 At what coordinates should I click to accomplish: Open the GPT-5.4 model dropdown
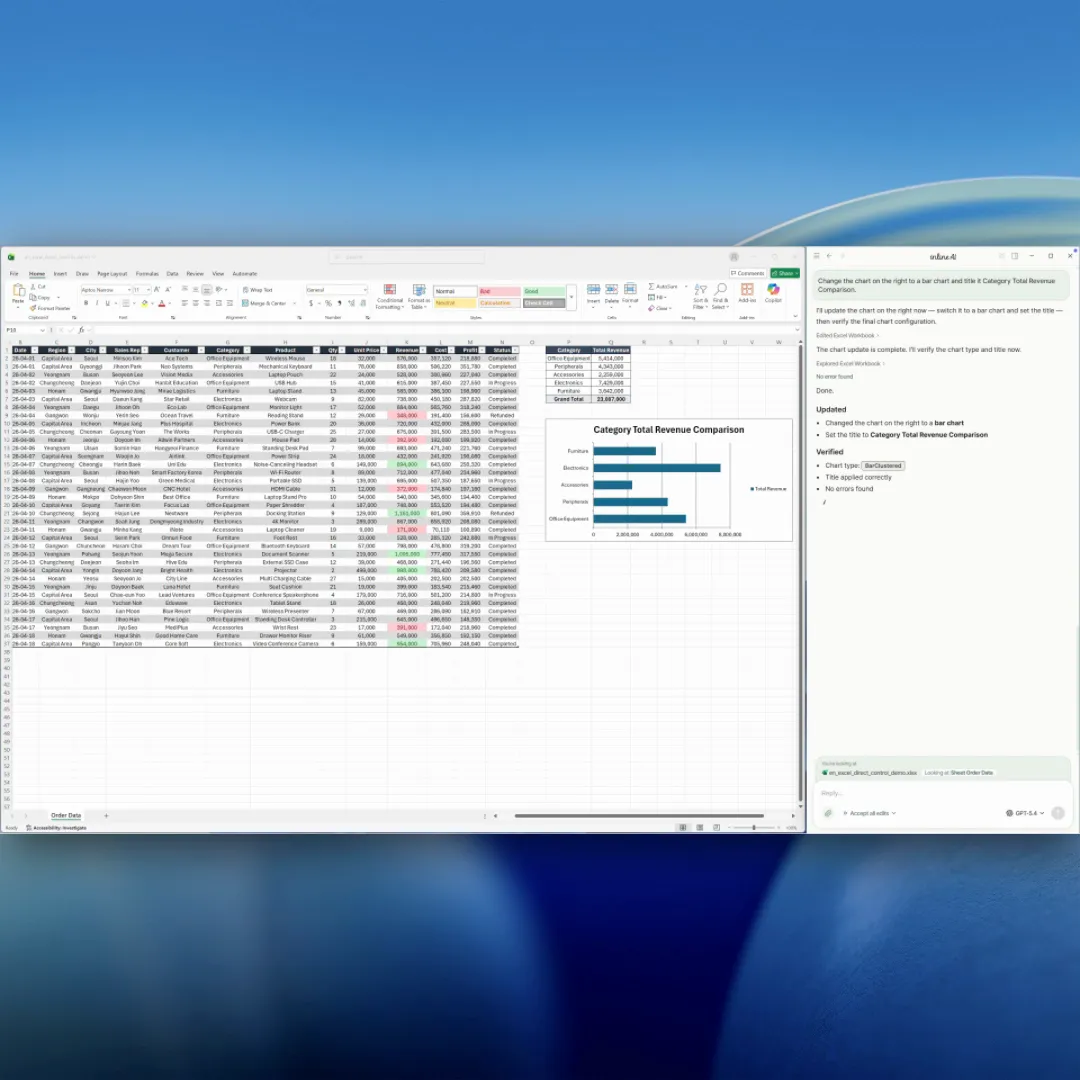1026,813
